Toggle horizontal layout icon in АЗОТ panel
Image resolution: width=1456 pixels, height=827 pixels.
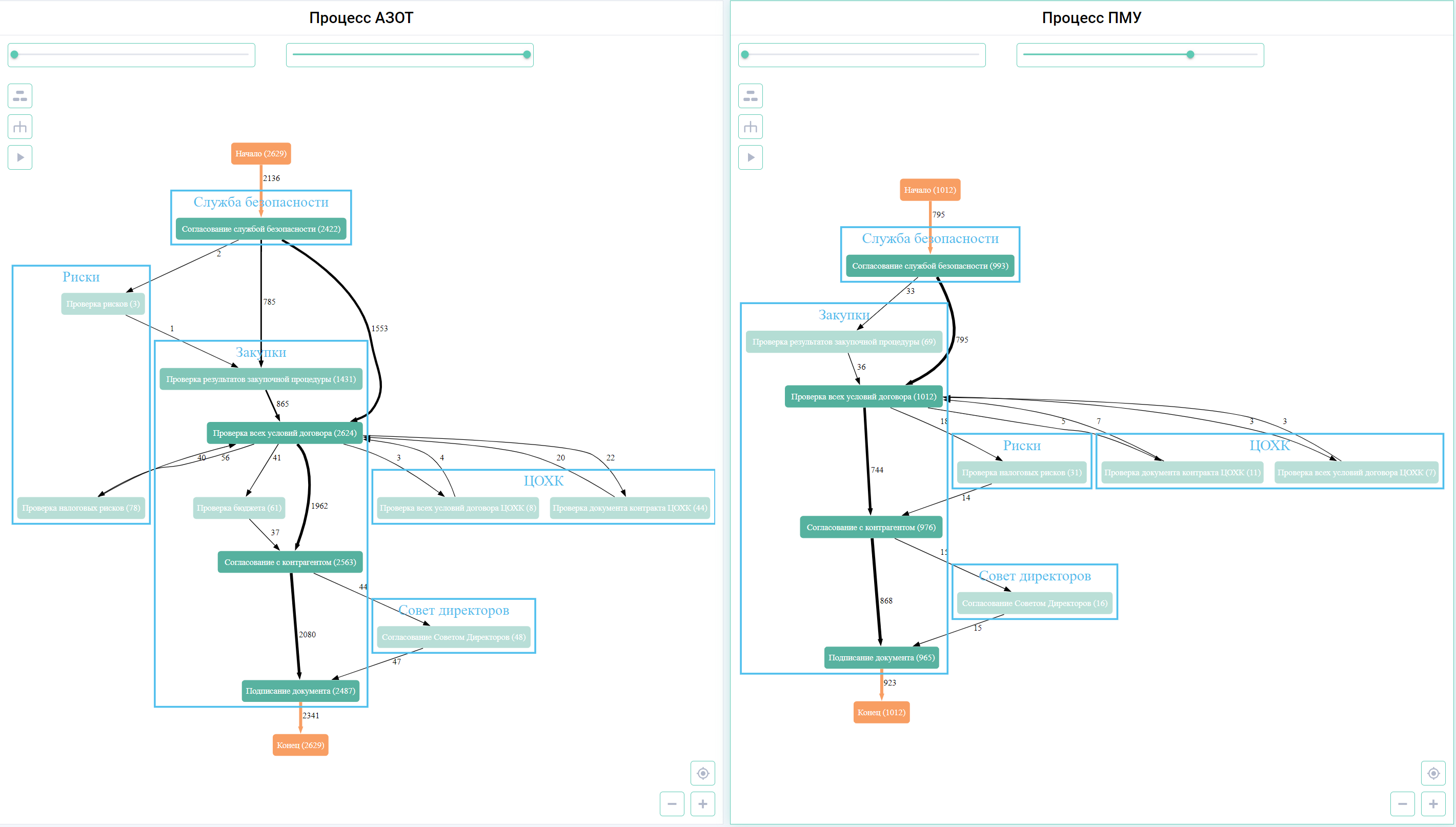point(20,96)
